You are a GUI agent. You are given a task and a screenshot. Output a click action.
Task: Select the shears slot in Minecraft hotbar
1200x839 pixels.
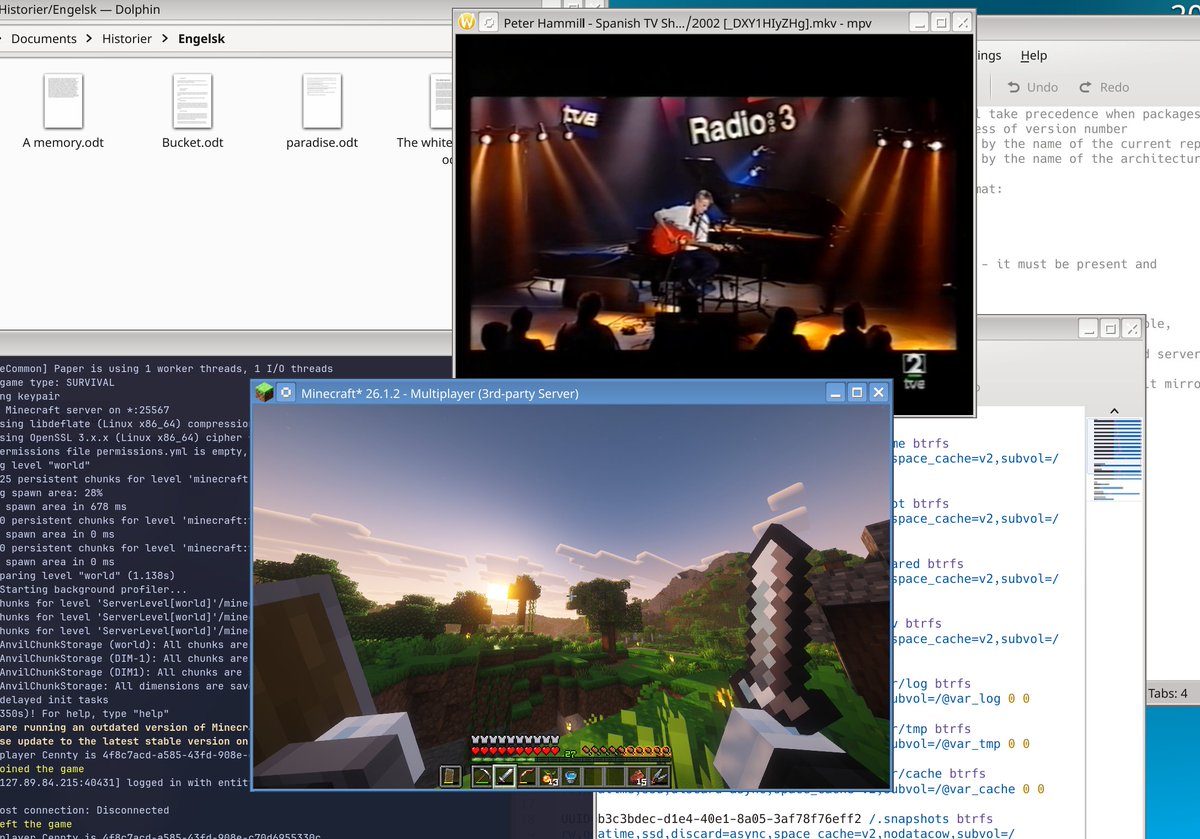tap(659, 776)
